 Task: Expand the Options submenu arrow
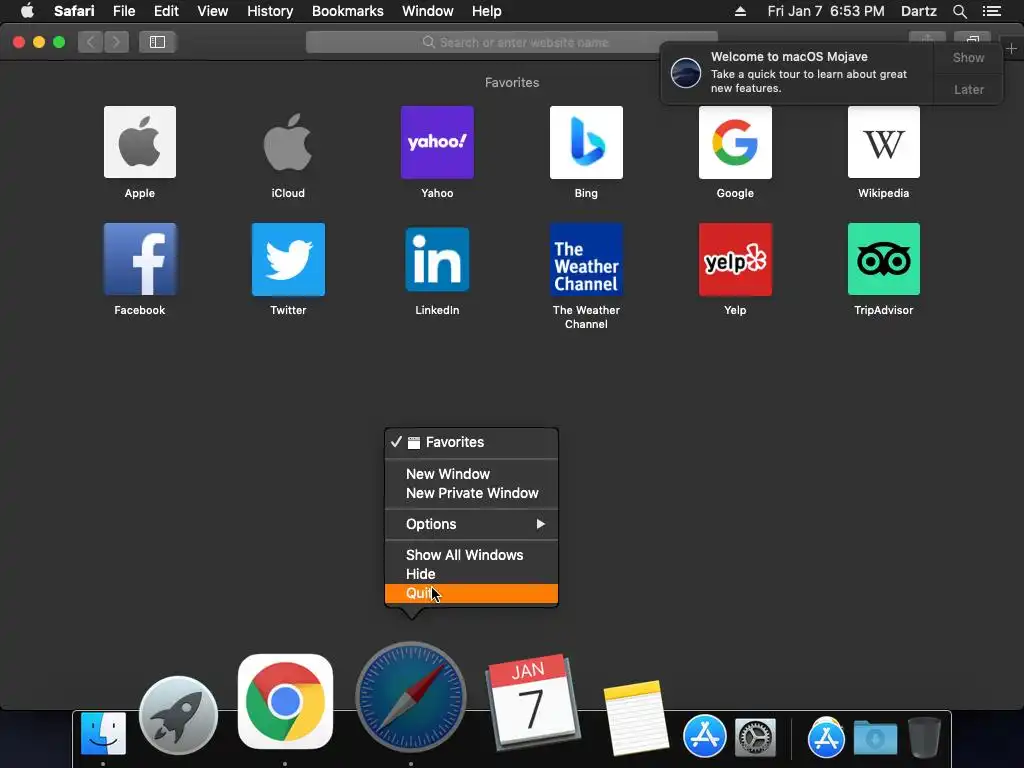540,524
